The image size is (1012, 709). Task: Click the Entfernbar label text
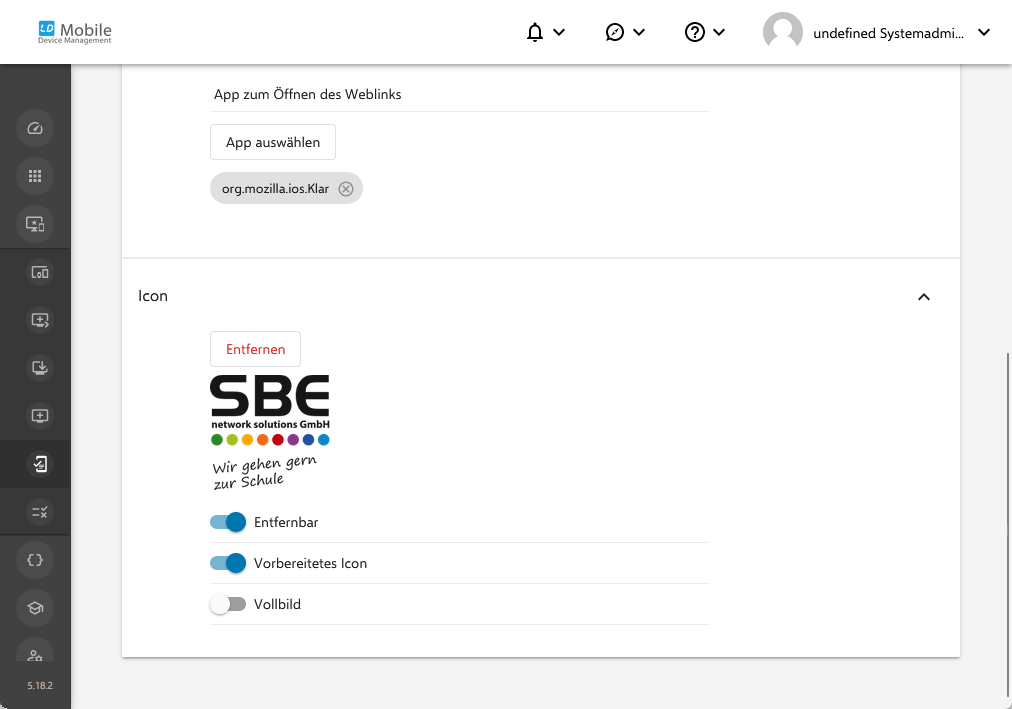point(286,522)
